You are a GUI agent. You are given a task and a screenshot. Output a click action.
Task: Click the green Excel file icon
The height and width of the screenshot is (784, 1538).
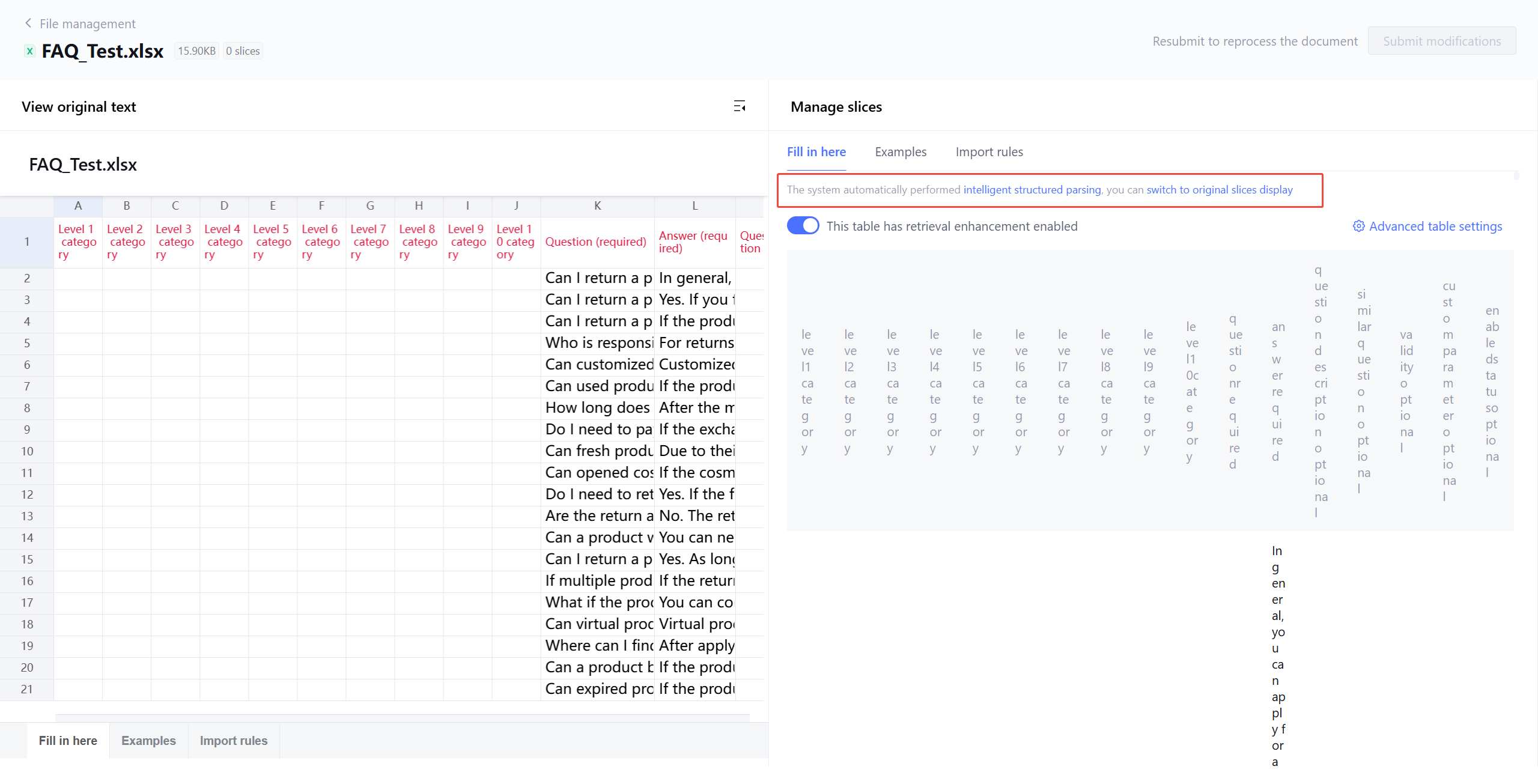coord(29,51)
